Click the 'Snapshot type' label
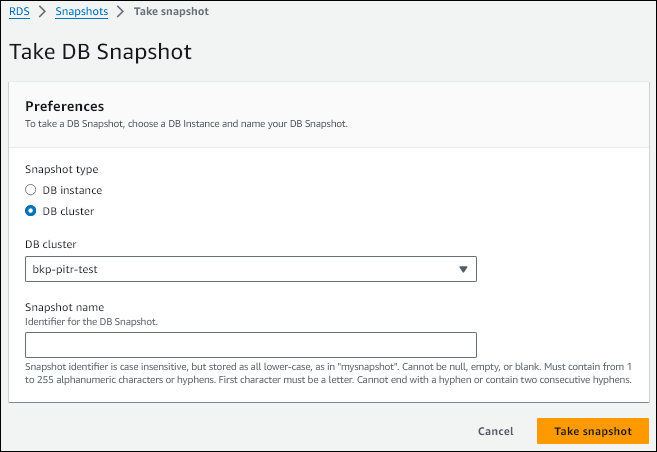This screenshot has height=452, width=657. pos(61,169)
